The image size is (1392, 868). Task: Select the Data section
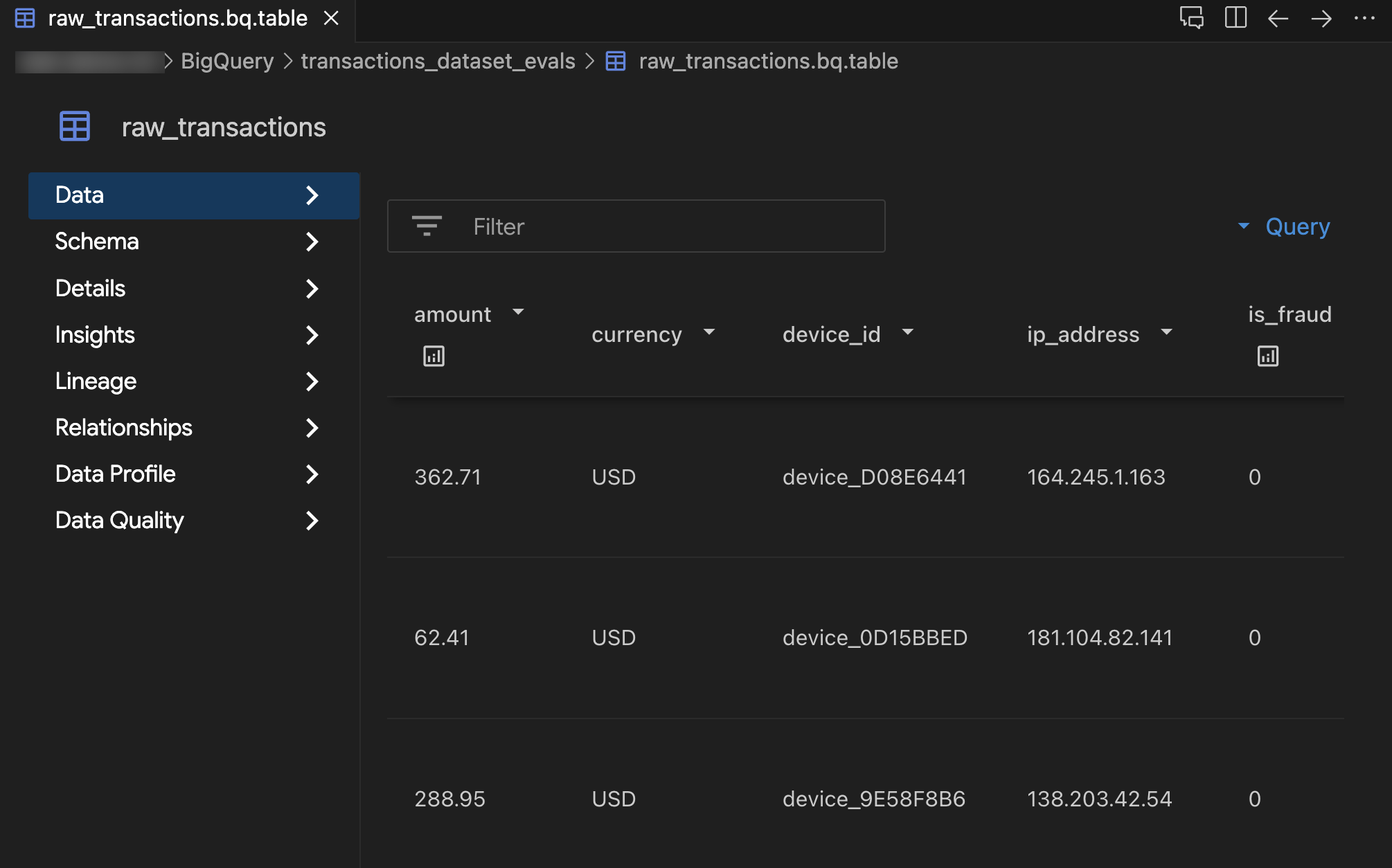[x=194, y=195]
